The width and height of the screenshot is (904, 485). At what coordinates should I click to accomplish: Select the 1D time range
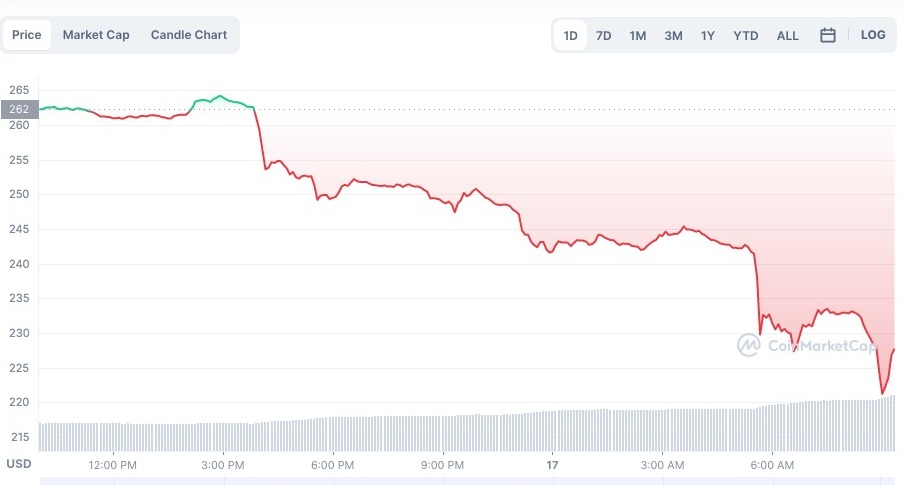click(x=571, y=35)
